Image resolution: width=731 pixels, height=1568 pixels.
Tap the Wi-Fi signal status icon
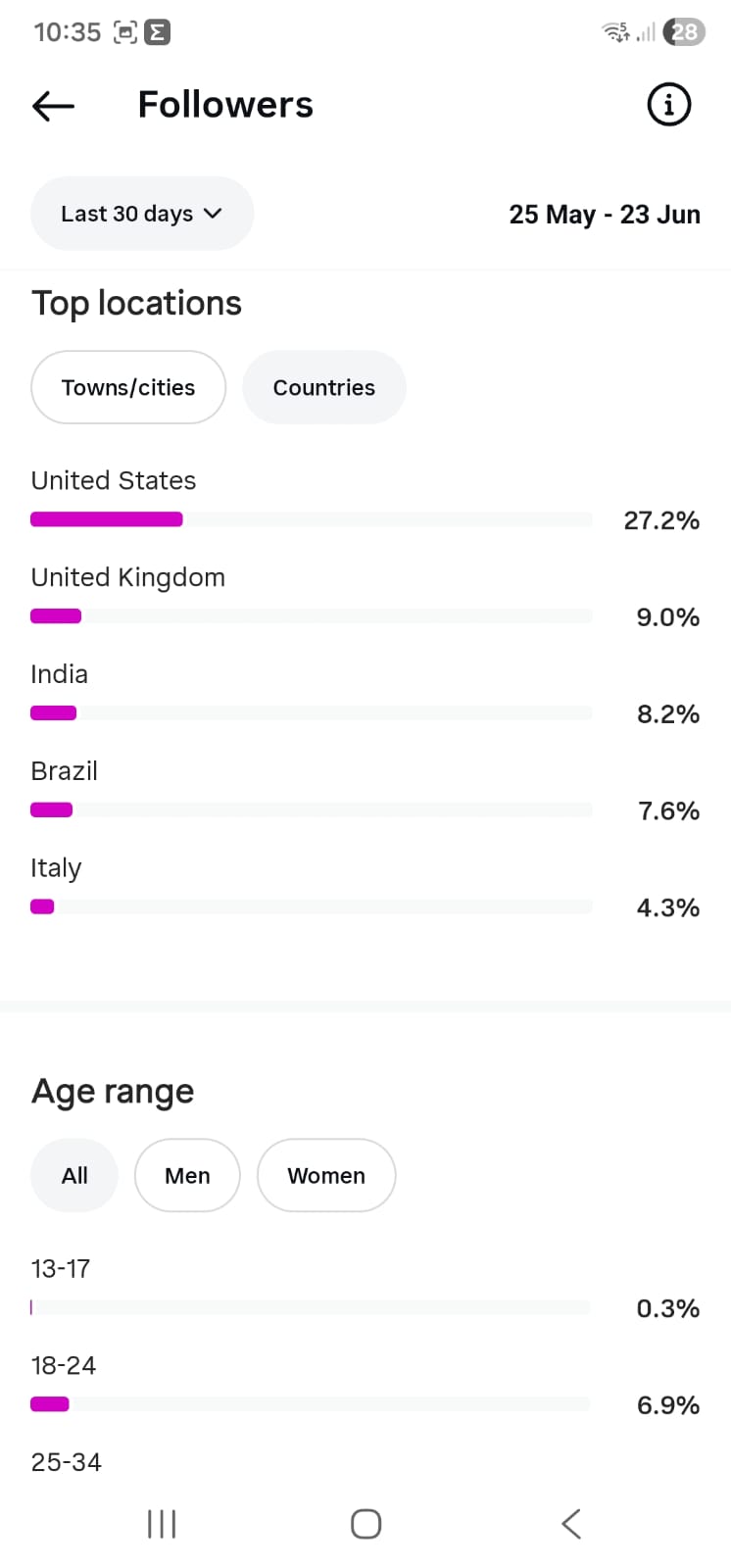[x=615, y=32]
